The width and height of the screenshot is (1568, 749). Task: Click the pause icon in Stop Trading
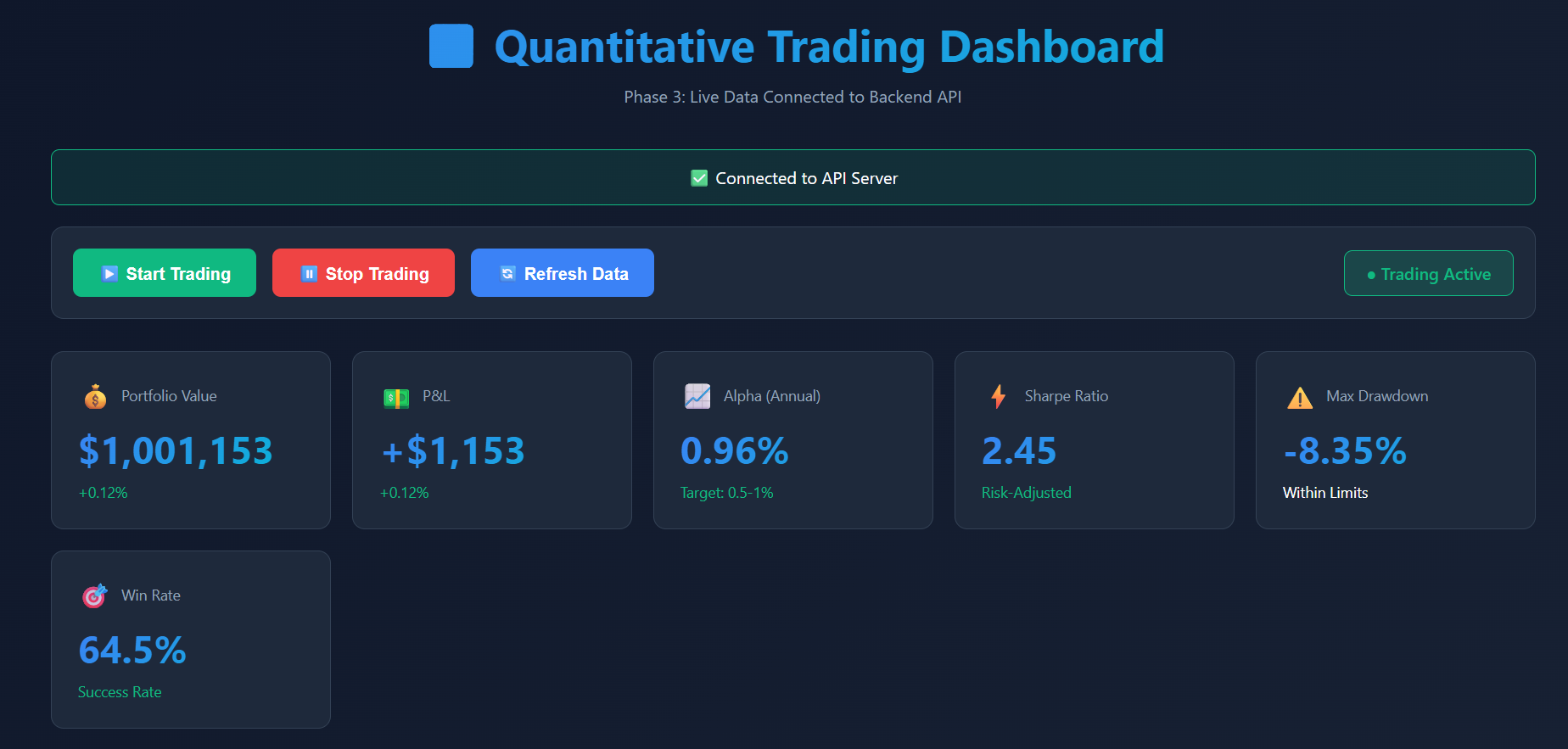tap(309, 273)
